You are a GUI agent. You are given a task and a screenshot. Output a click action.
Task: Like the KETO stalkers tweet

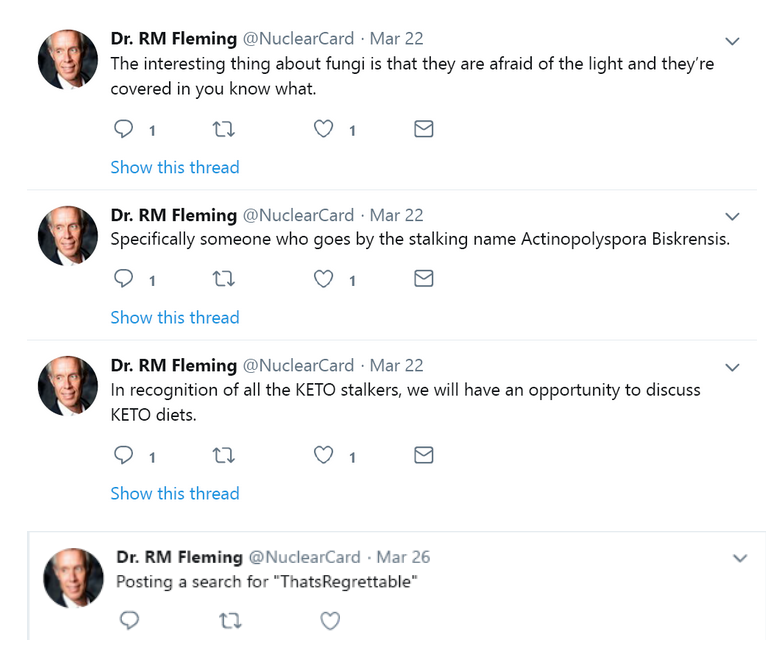[x=323, y=456]
